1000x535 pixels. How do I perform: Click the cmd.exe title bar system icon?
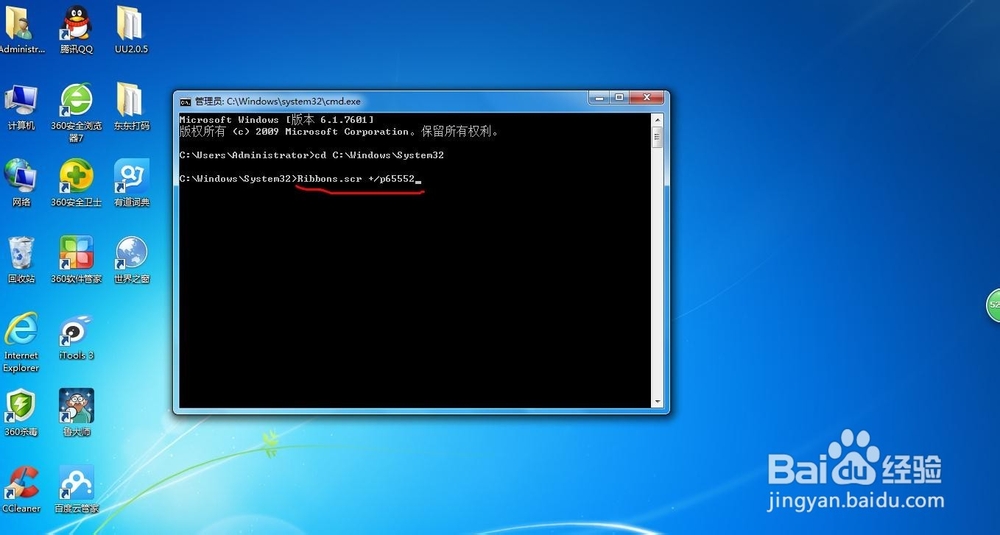pos(185,101)
